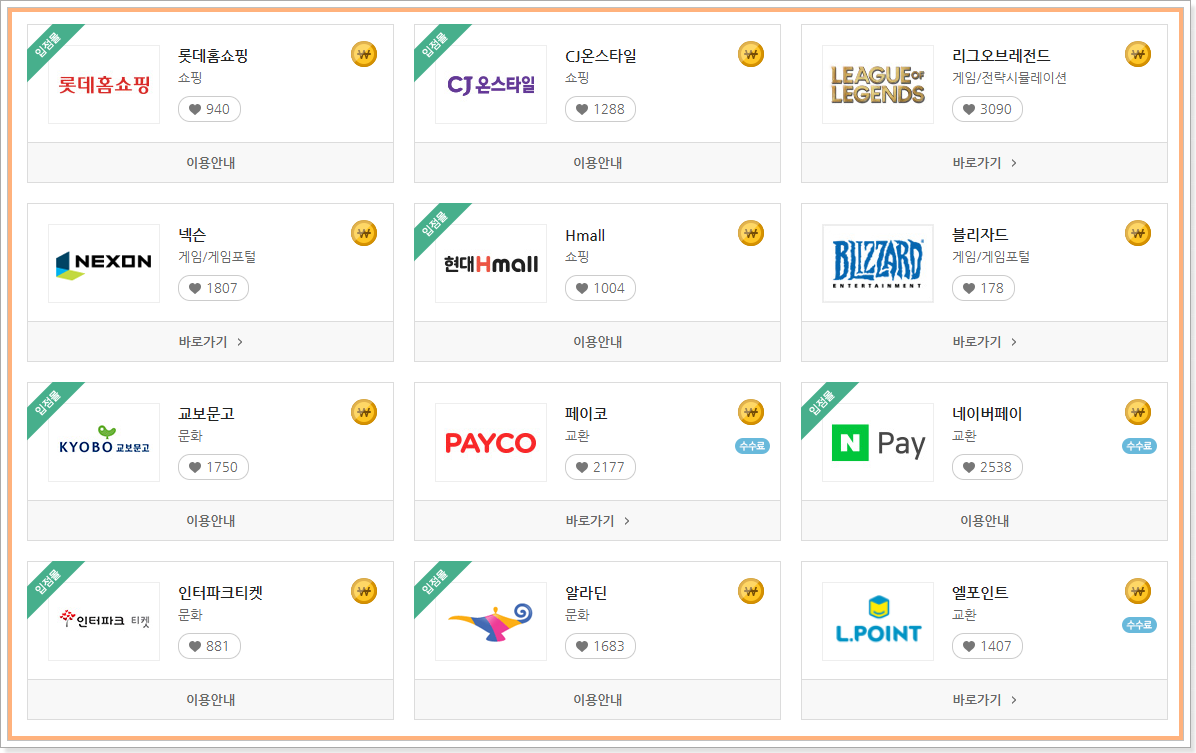
Task: Go to 바로가기 under 리그오브레전드
Action: point(984,163)
